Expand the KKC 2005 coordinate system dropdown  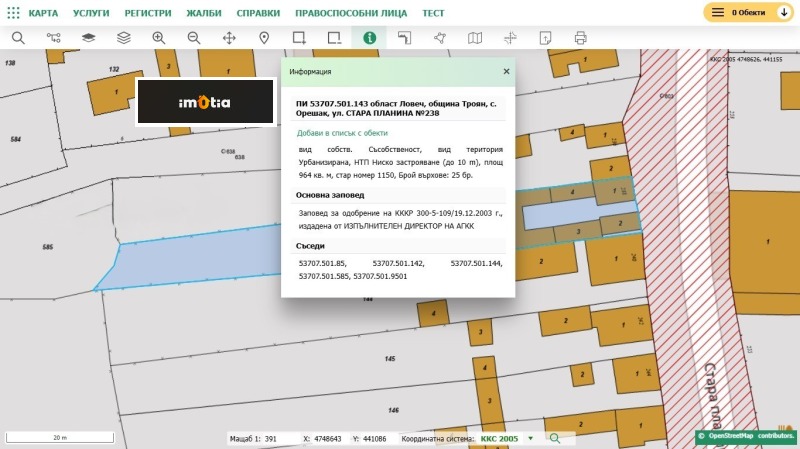[x=531, y=438]
